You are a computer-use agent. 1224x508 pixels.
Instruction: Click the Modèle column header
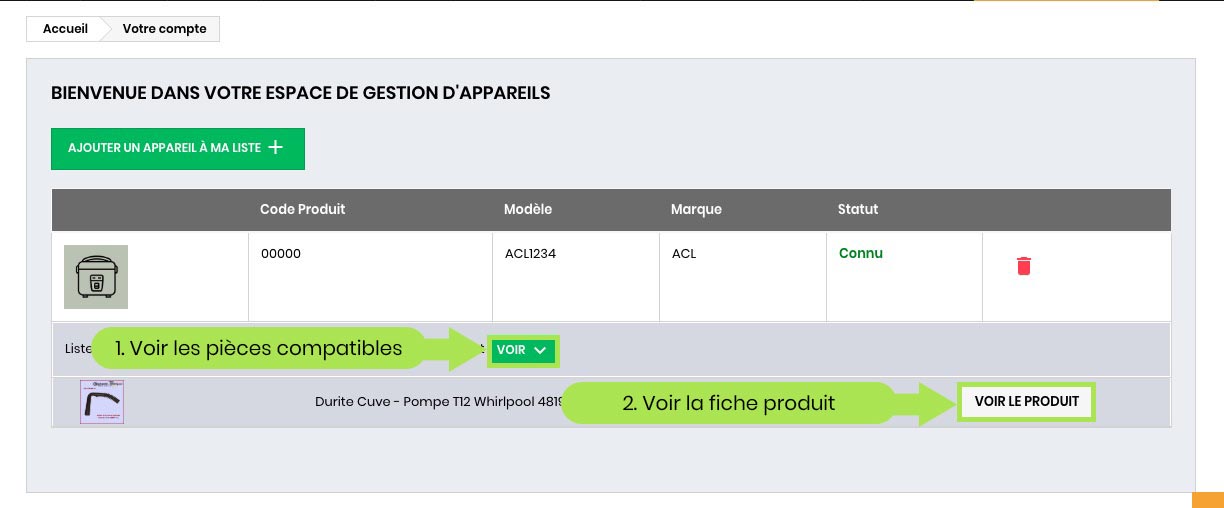528,210
